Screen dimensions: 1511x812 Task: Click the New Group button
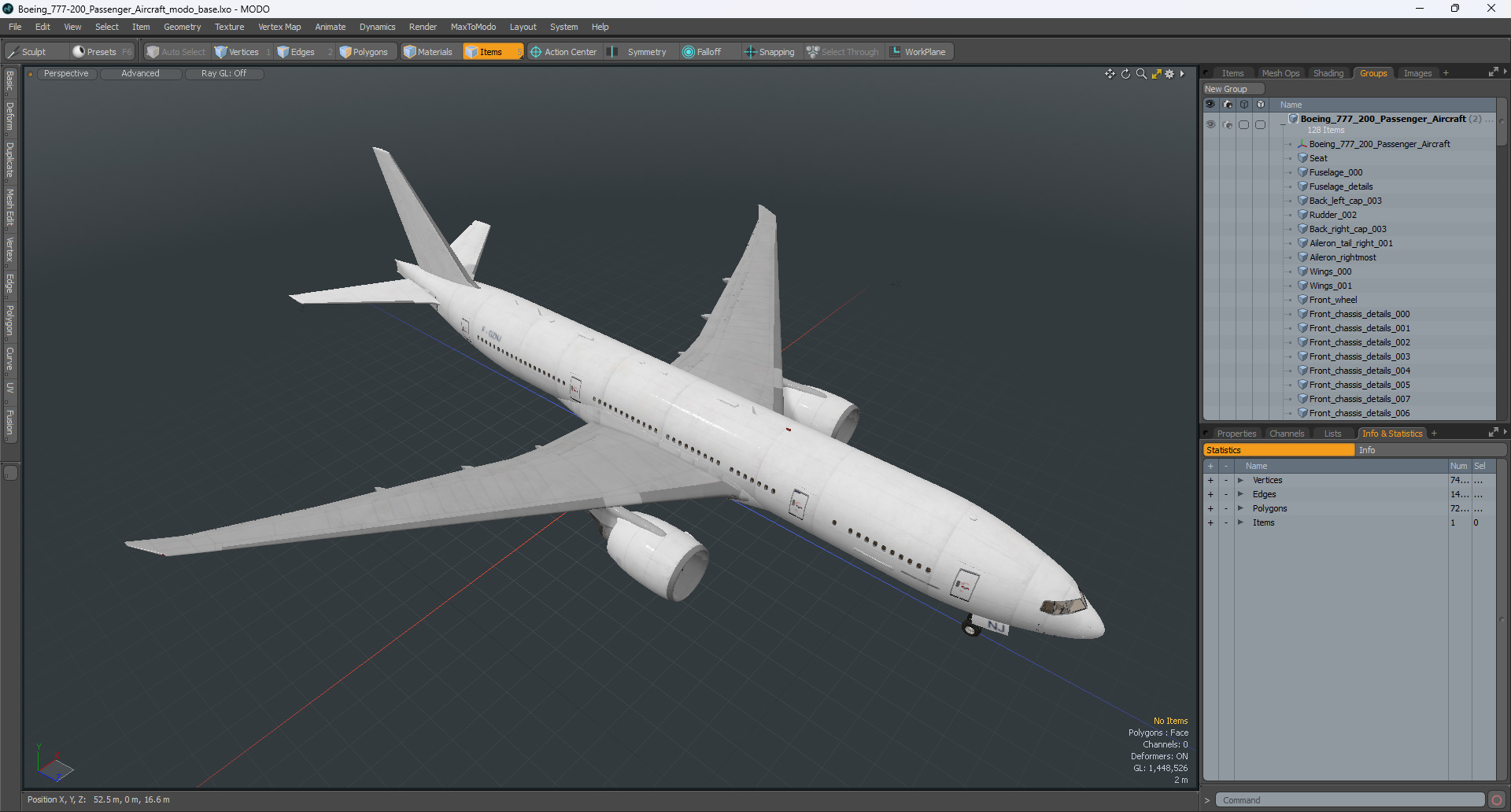(1232, 89)
